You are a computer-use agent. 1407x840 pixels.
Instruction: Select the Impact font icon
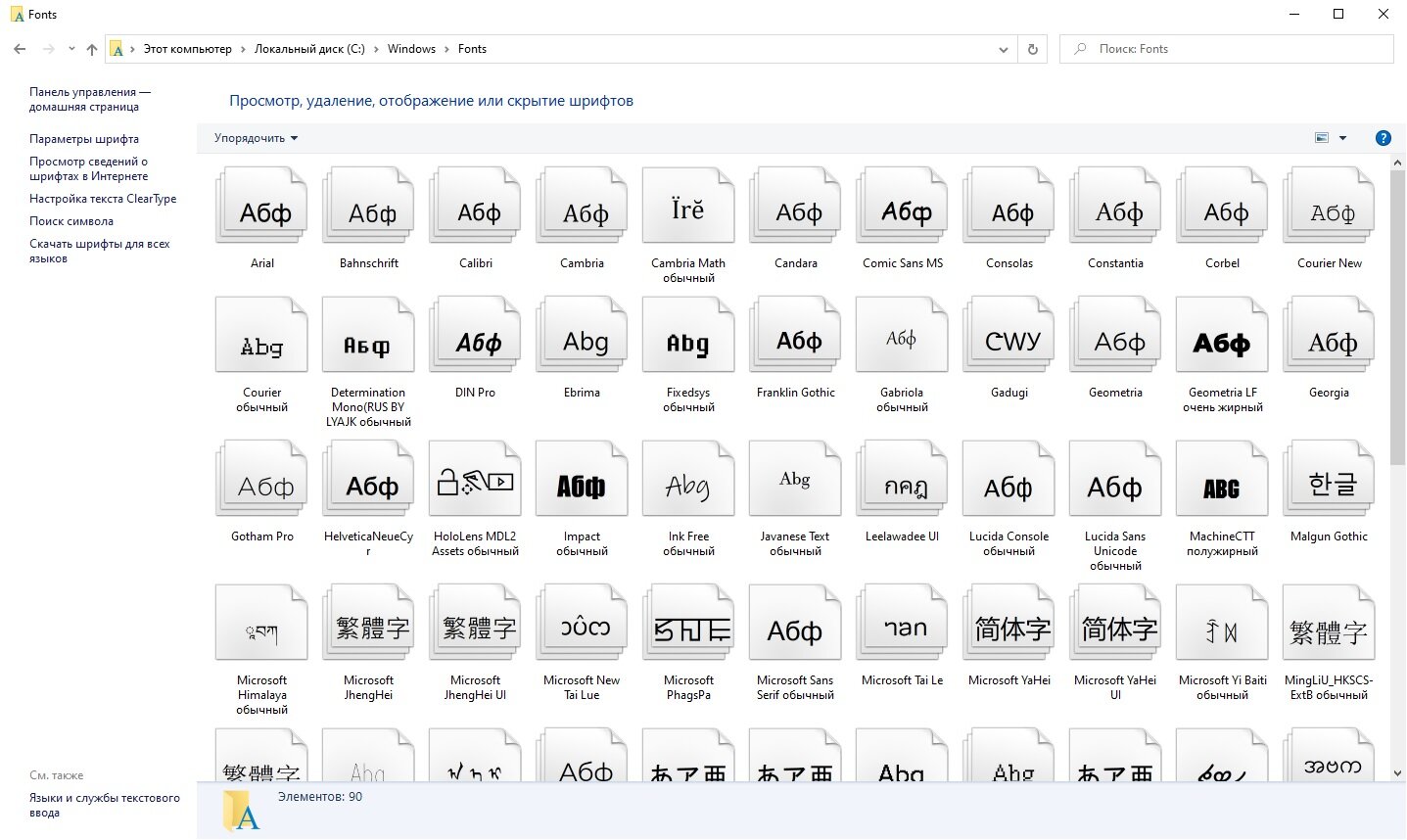[582, 479]
